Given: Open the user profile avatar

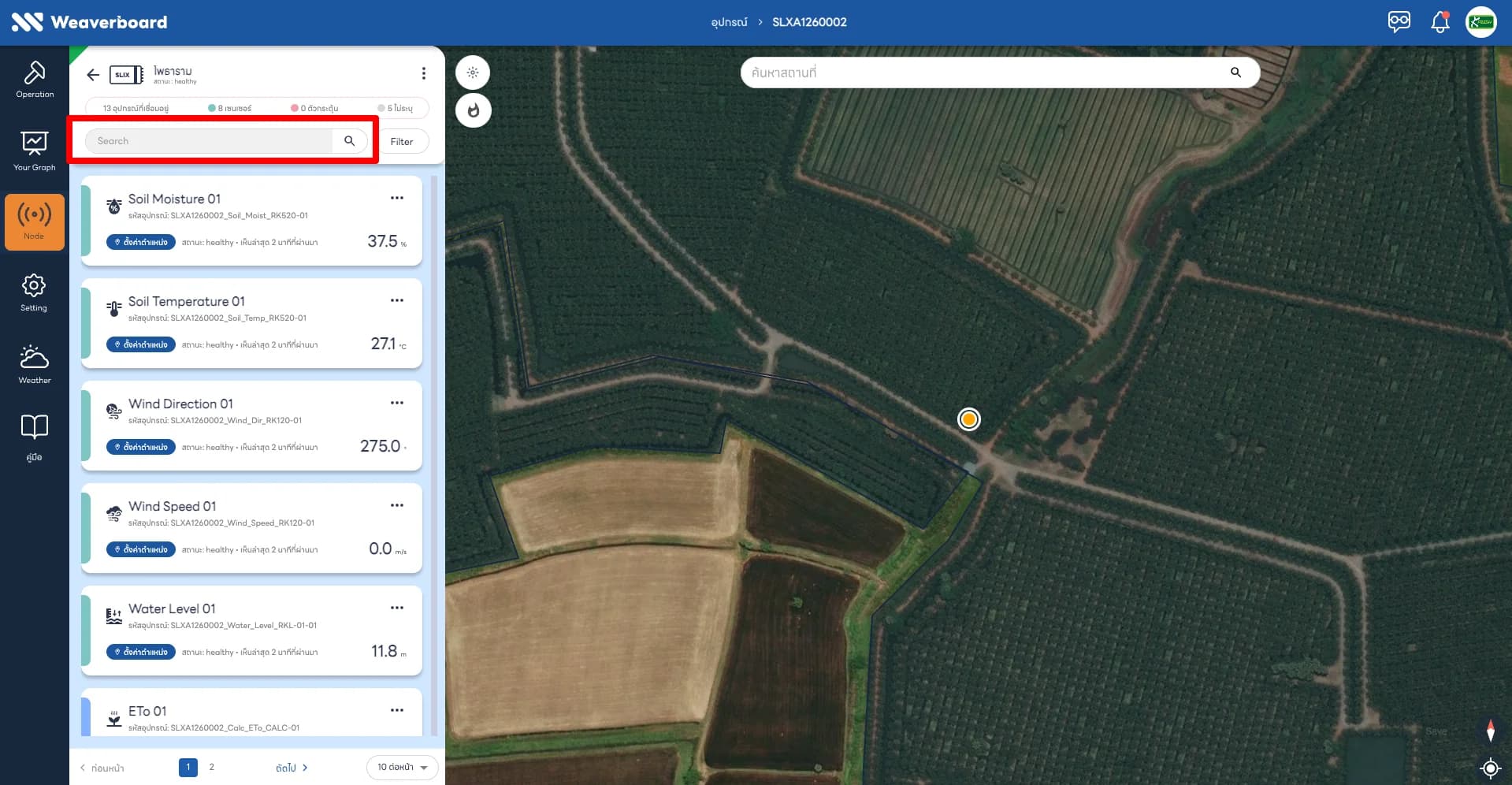Looking at the screenshot, I should click(1481, 22).
